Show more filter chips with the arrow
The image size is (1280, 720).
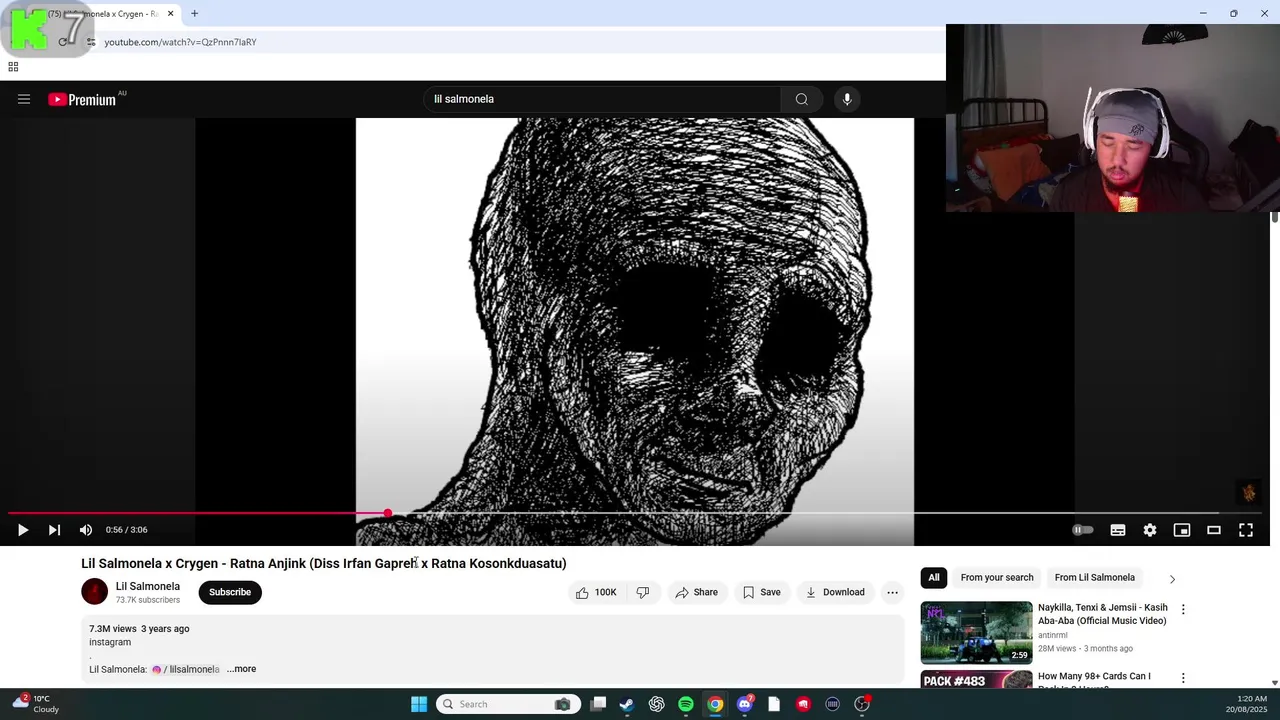1172,578
